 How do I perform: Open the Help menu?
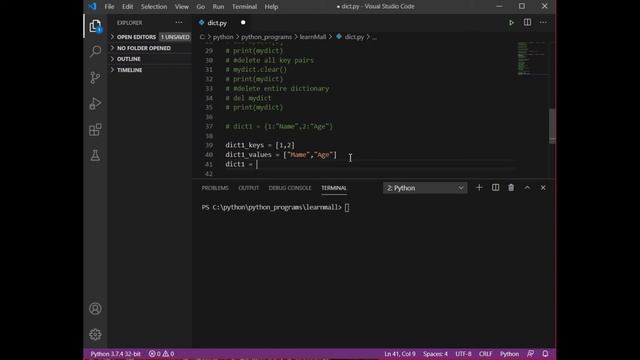271,7
